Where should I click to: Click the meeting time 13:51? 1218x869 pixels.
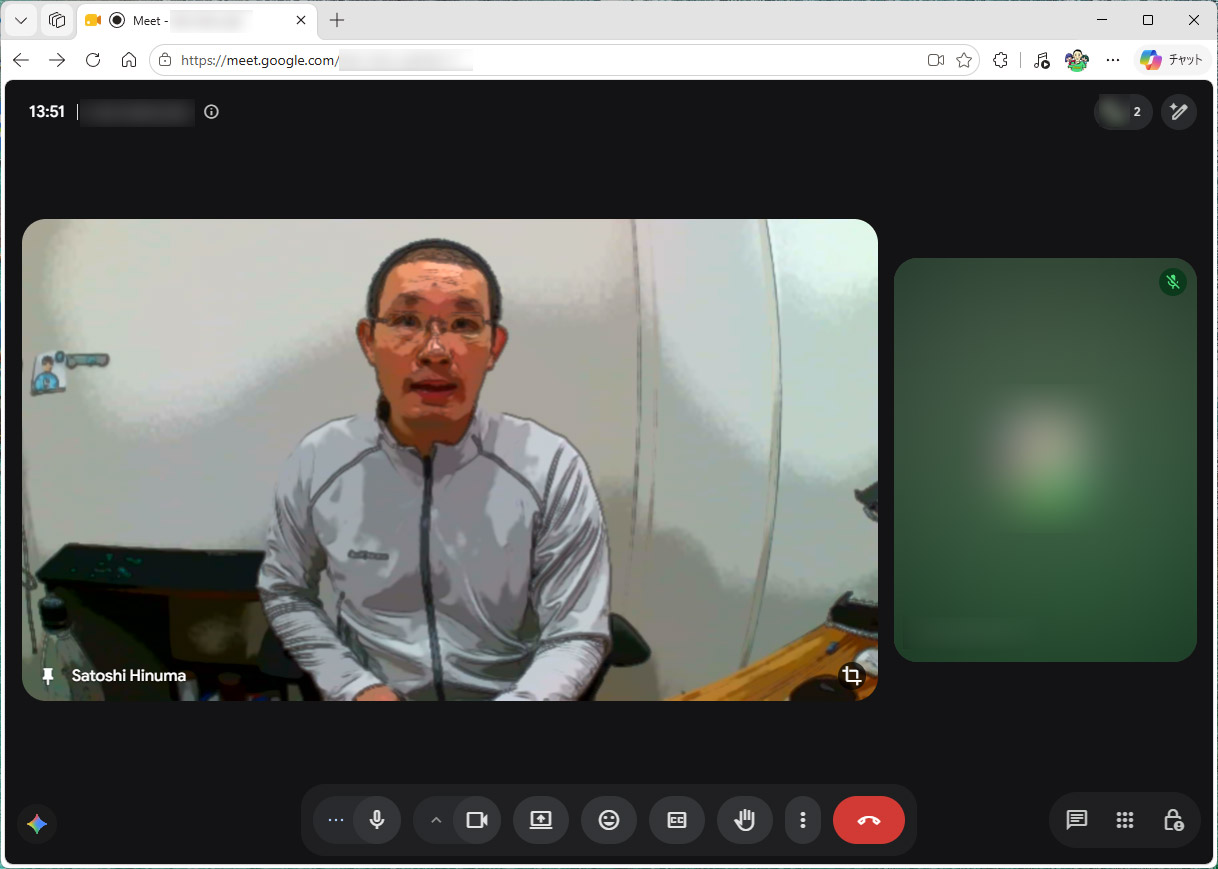tap(47, 112)
